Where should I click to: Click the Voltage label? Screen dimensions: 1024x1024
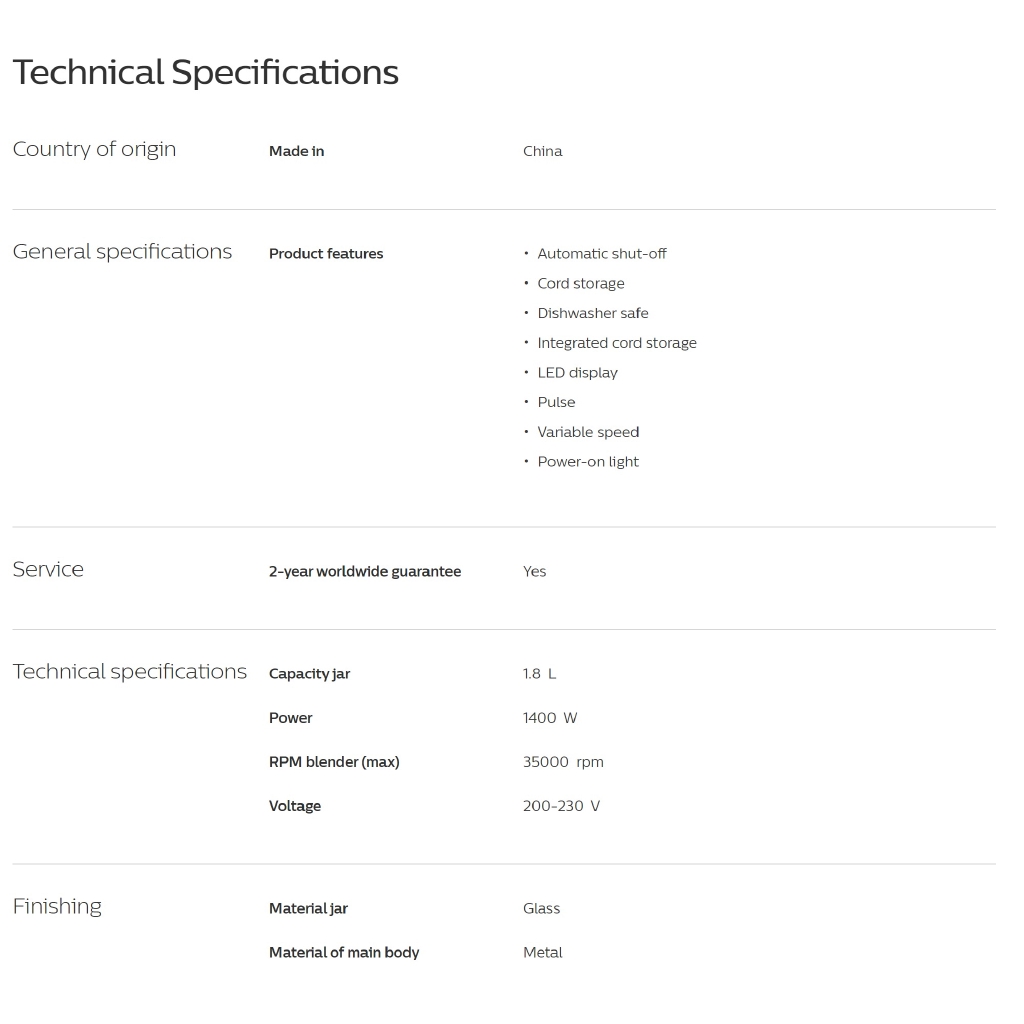pyautogui.click(x=295, y=806)
